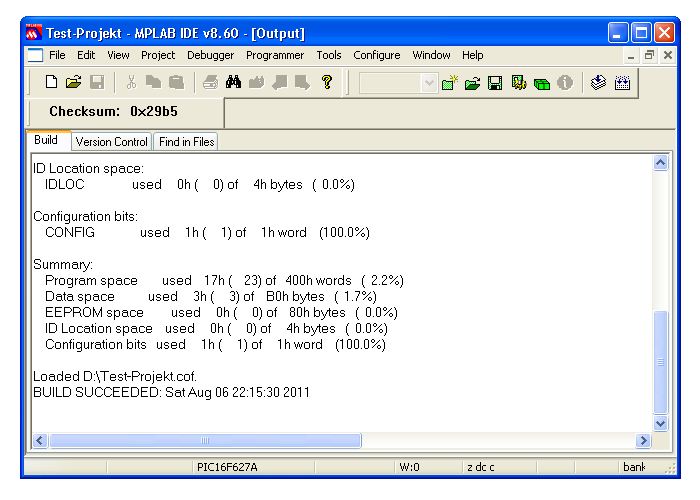Close the inner Output document window
The image size is (700, 500).
(x=668, y=55)
